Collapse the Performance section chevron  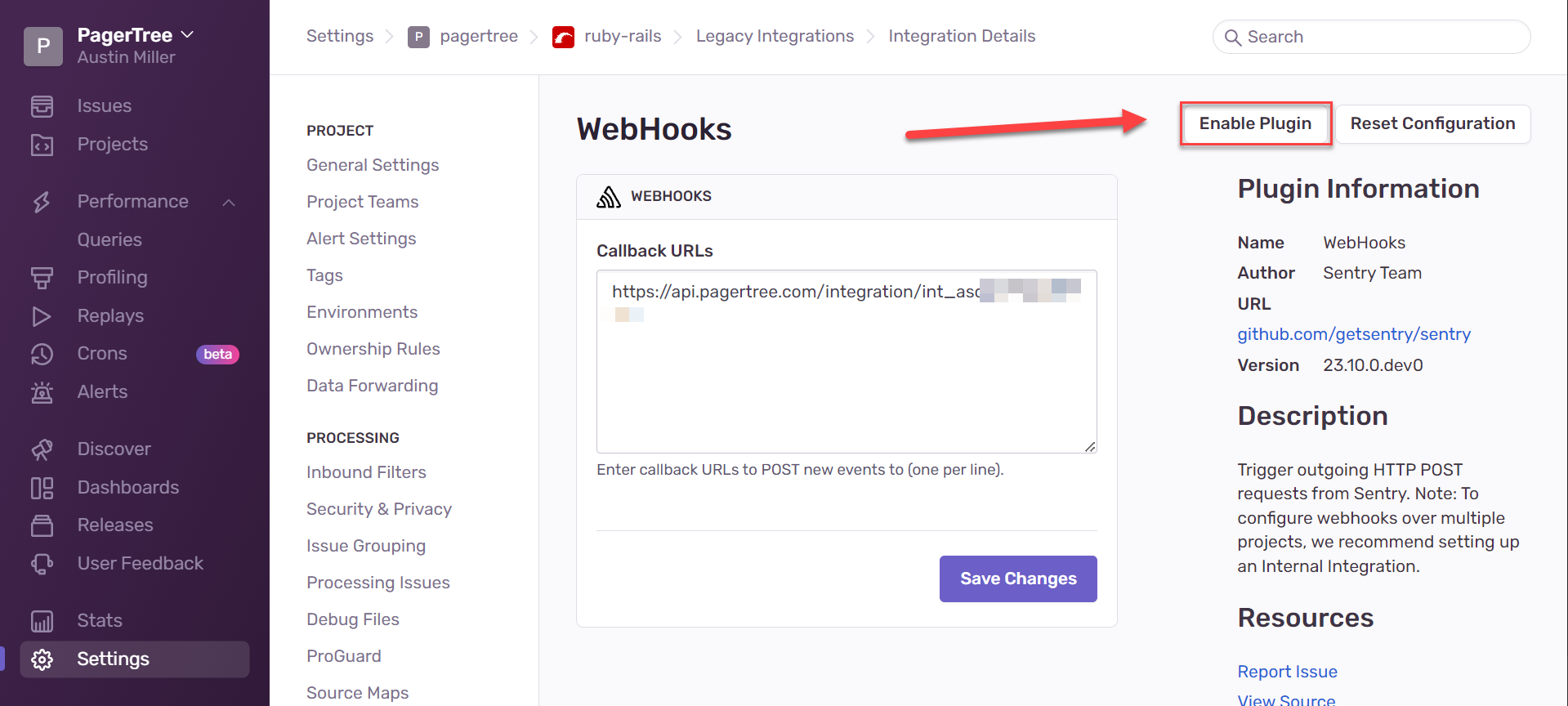[229, 202]
